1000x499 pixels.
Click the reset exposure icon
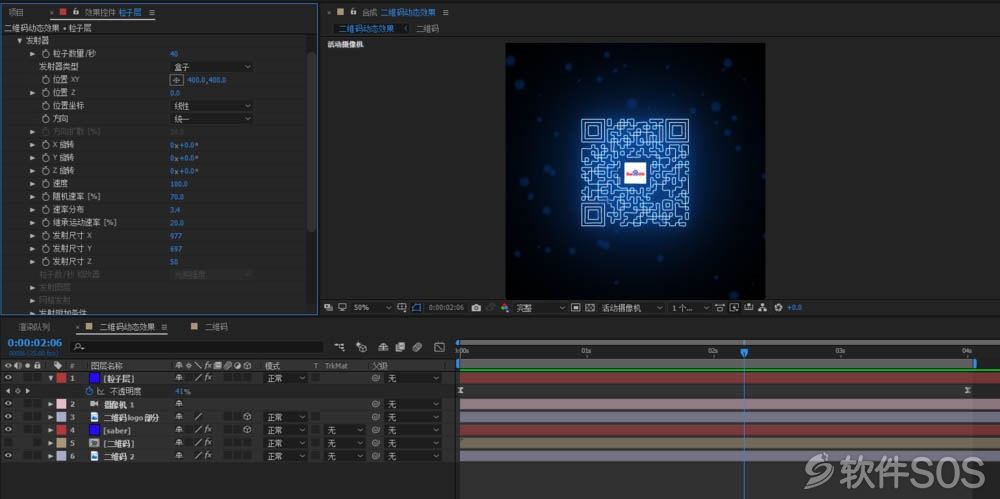coord(778,308)
